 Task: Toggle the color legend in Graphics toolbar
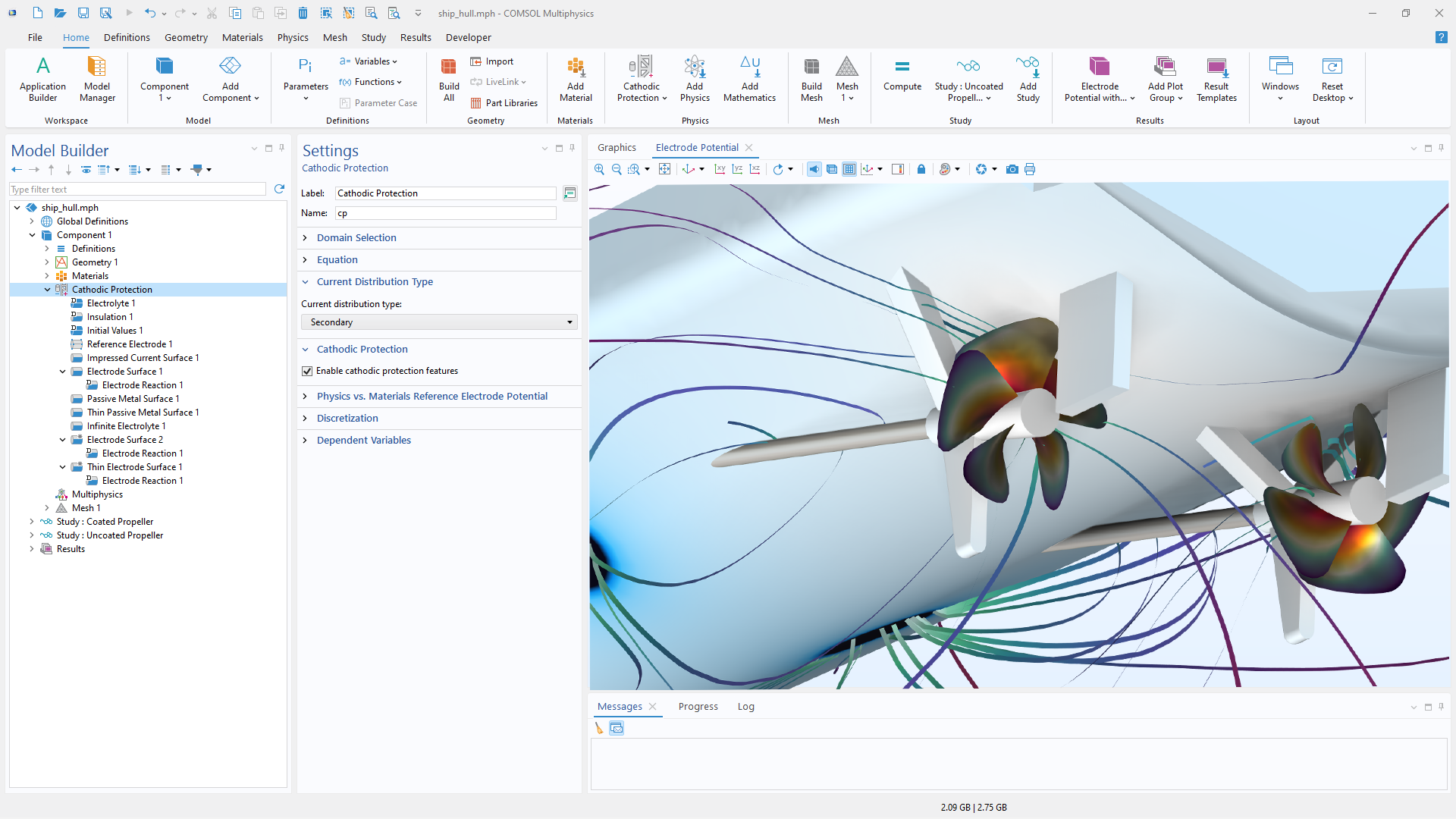coord(898,169)
